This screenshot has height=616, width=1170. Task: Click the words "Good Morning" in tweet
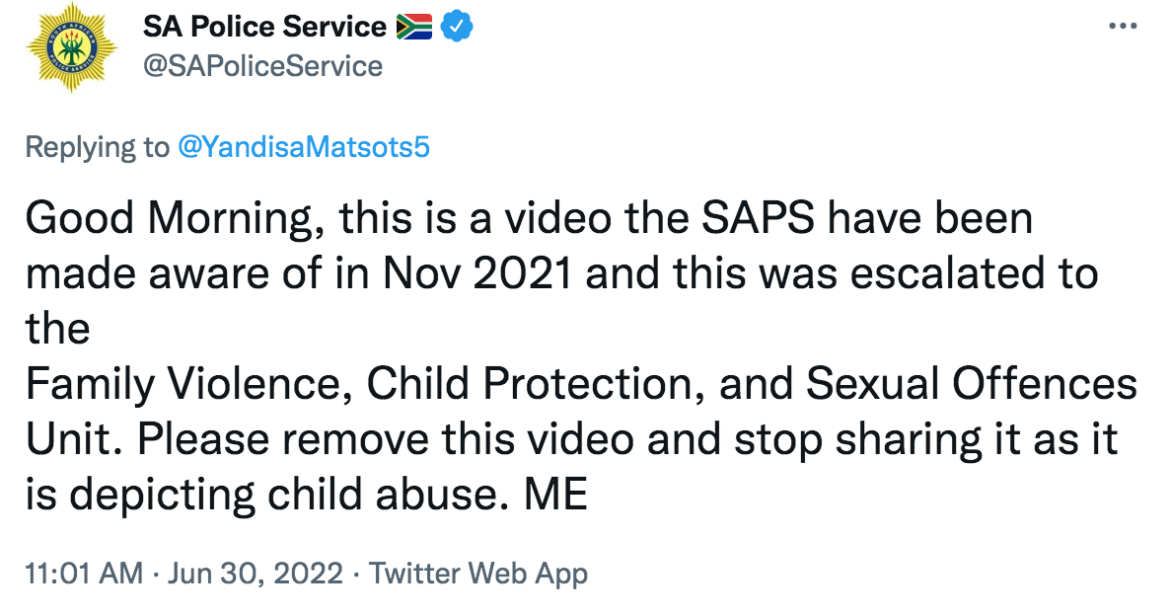pyautogui.click(x=172, y=219)
